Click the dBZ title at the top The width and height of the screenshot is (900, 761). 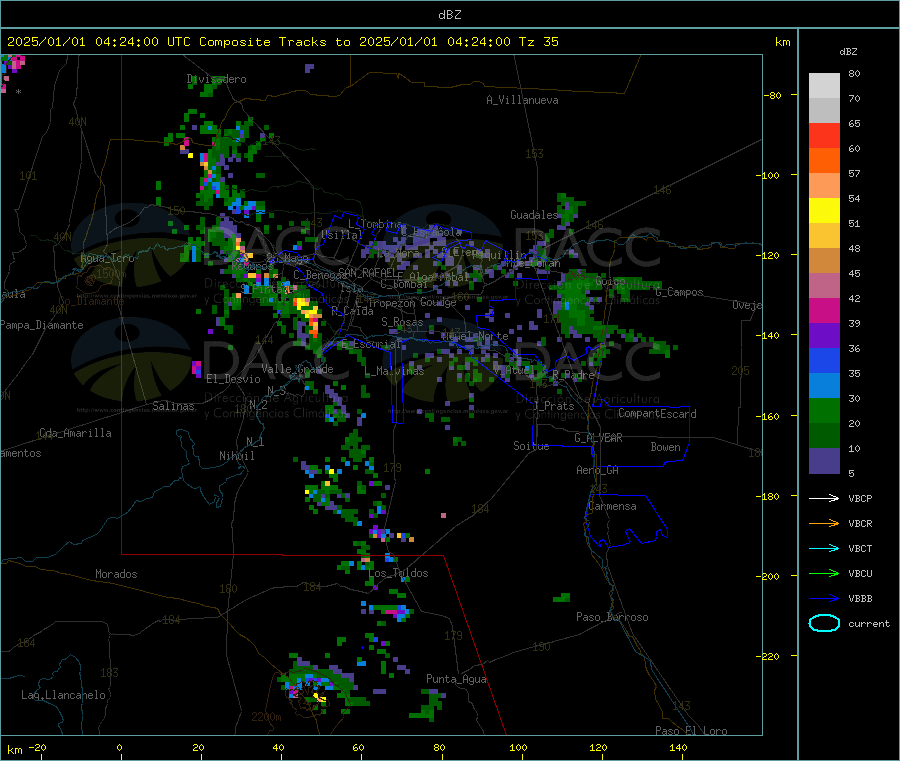coord(449,15)
